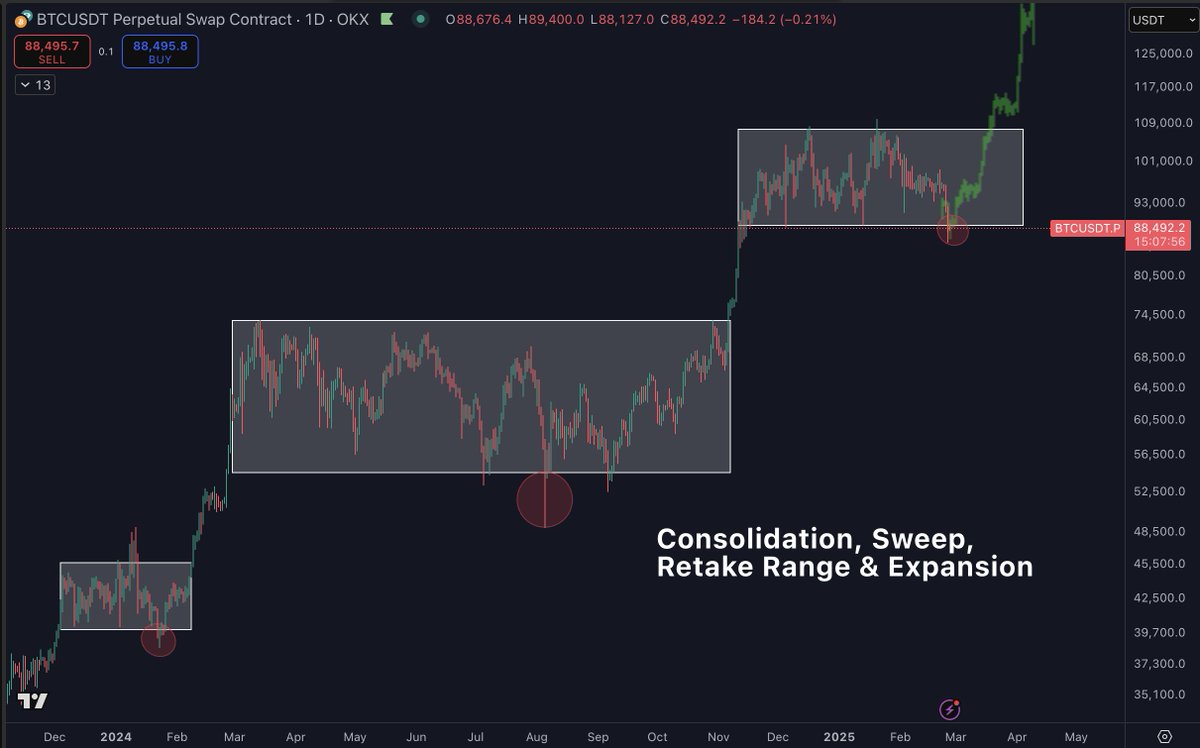Open the purple lightning event marker
Viewport: 1200px width, 748px height.
coord(950,710)
